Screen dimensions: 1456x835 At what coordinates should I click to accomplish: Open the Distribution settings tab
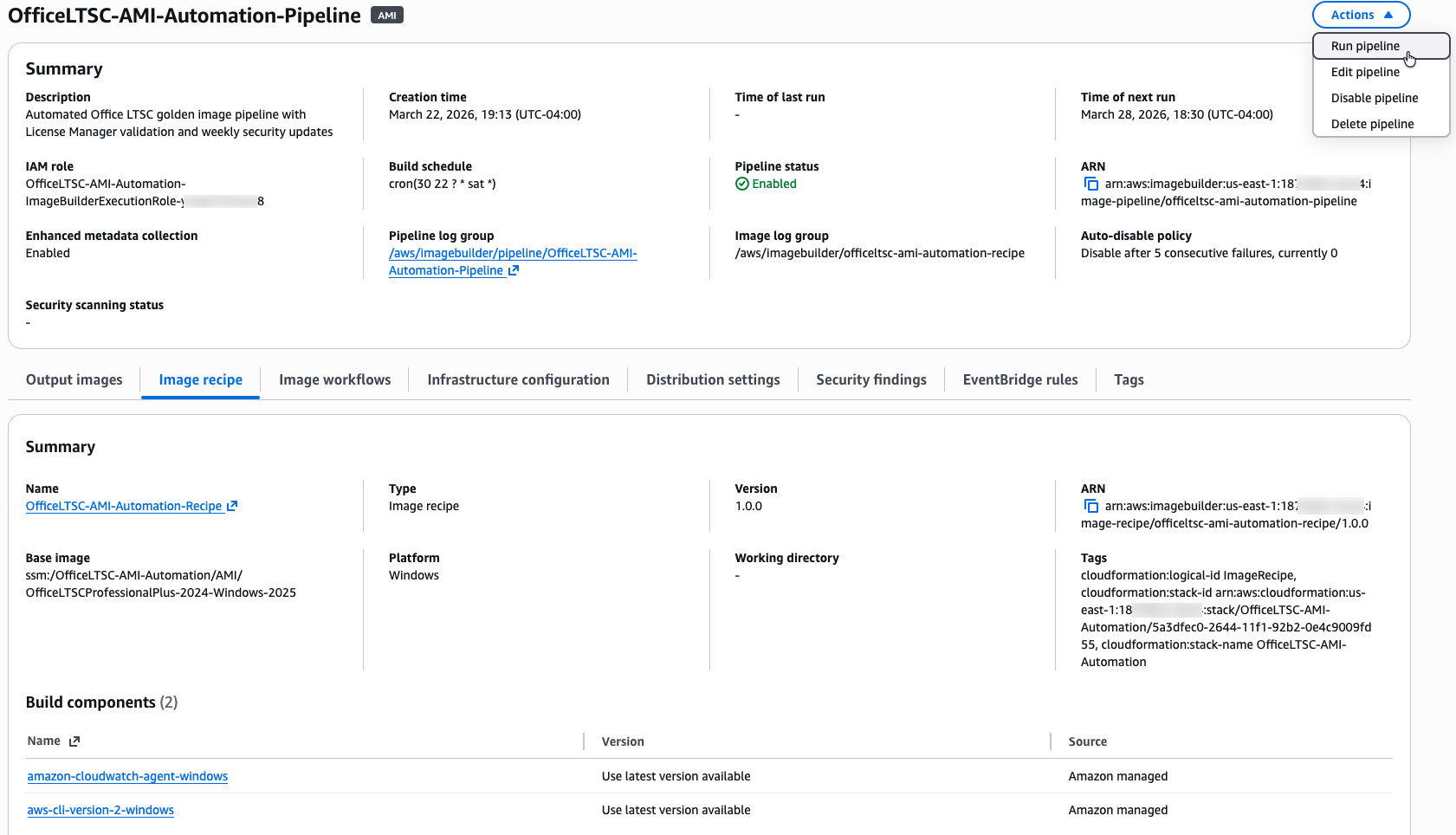(x=712, y=379)
